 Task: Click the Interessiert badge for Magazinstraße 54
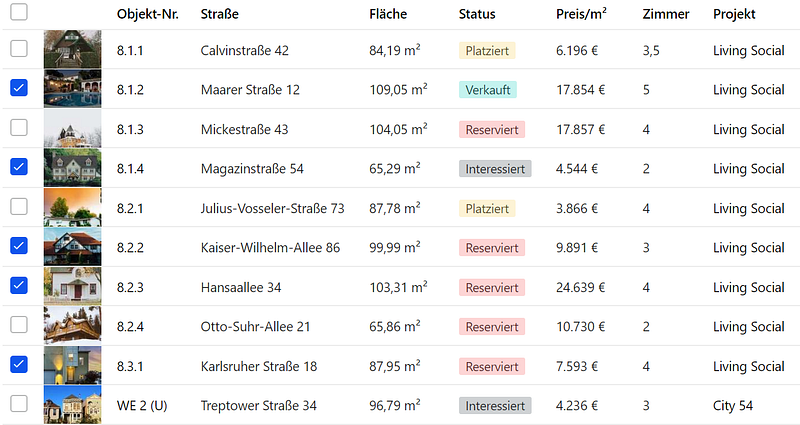(x=495, y=169)
